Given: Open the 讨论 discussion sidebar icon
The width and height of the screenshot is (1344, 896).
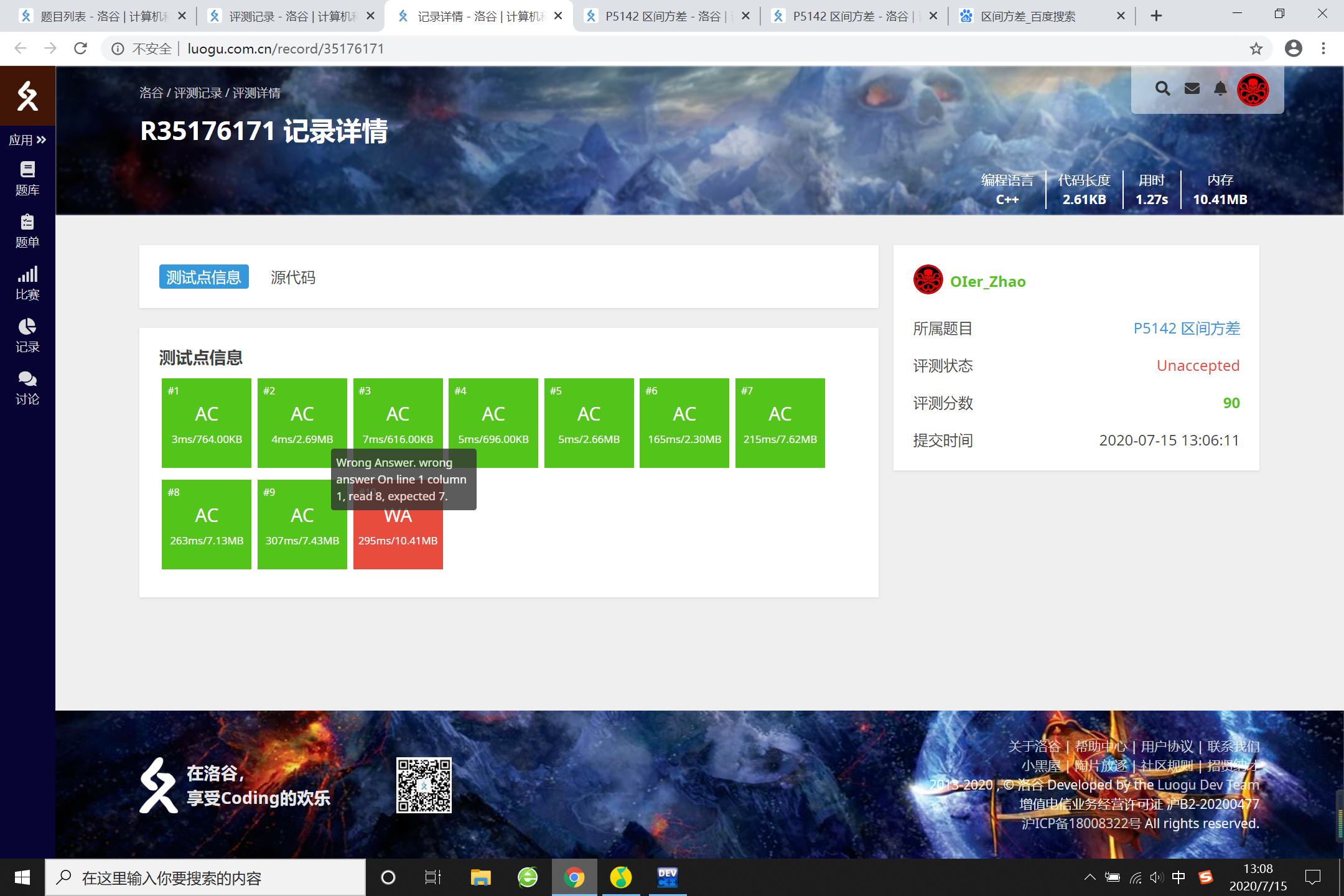Looking at the screenshot, I should (27, 387).
